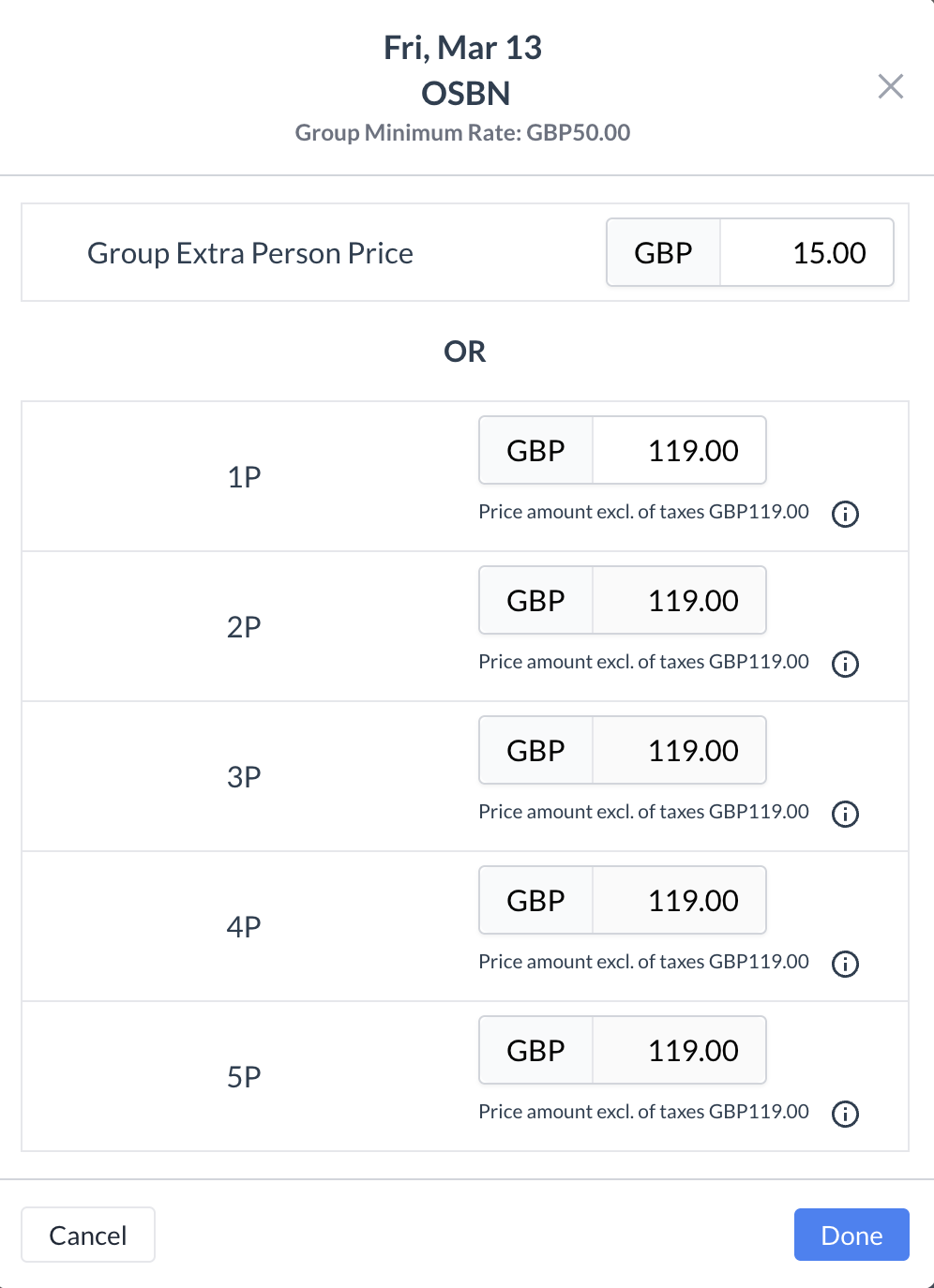
Task: Edit the 2P price amount field
Action: (x=679, y=601)
